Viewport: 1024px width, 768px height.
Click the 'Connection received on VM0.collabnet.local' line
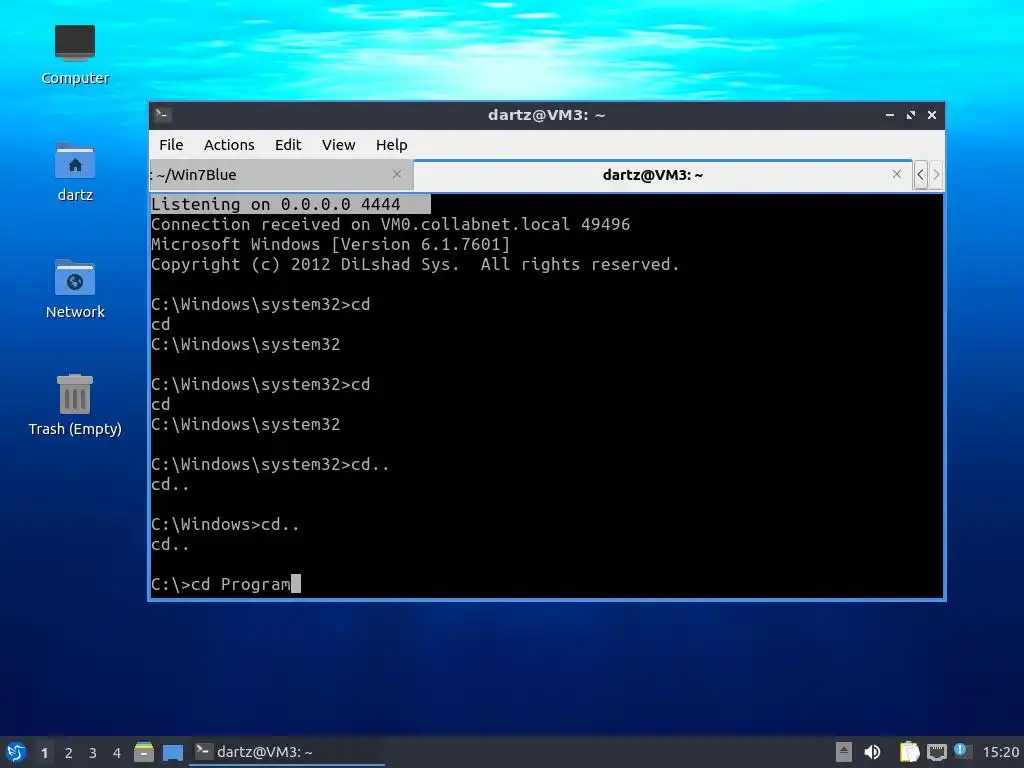point(391,225)
